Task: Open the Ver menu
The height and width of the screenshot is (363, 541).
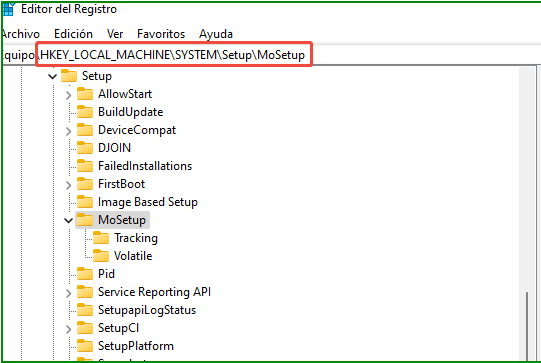Action: pos(115,34)
